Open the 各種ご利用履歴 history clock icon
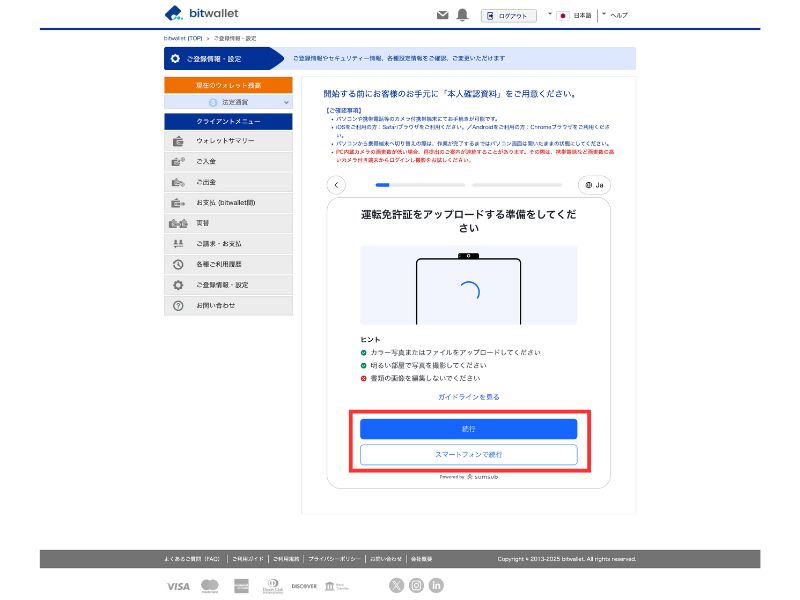 [178, 263]
